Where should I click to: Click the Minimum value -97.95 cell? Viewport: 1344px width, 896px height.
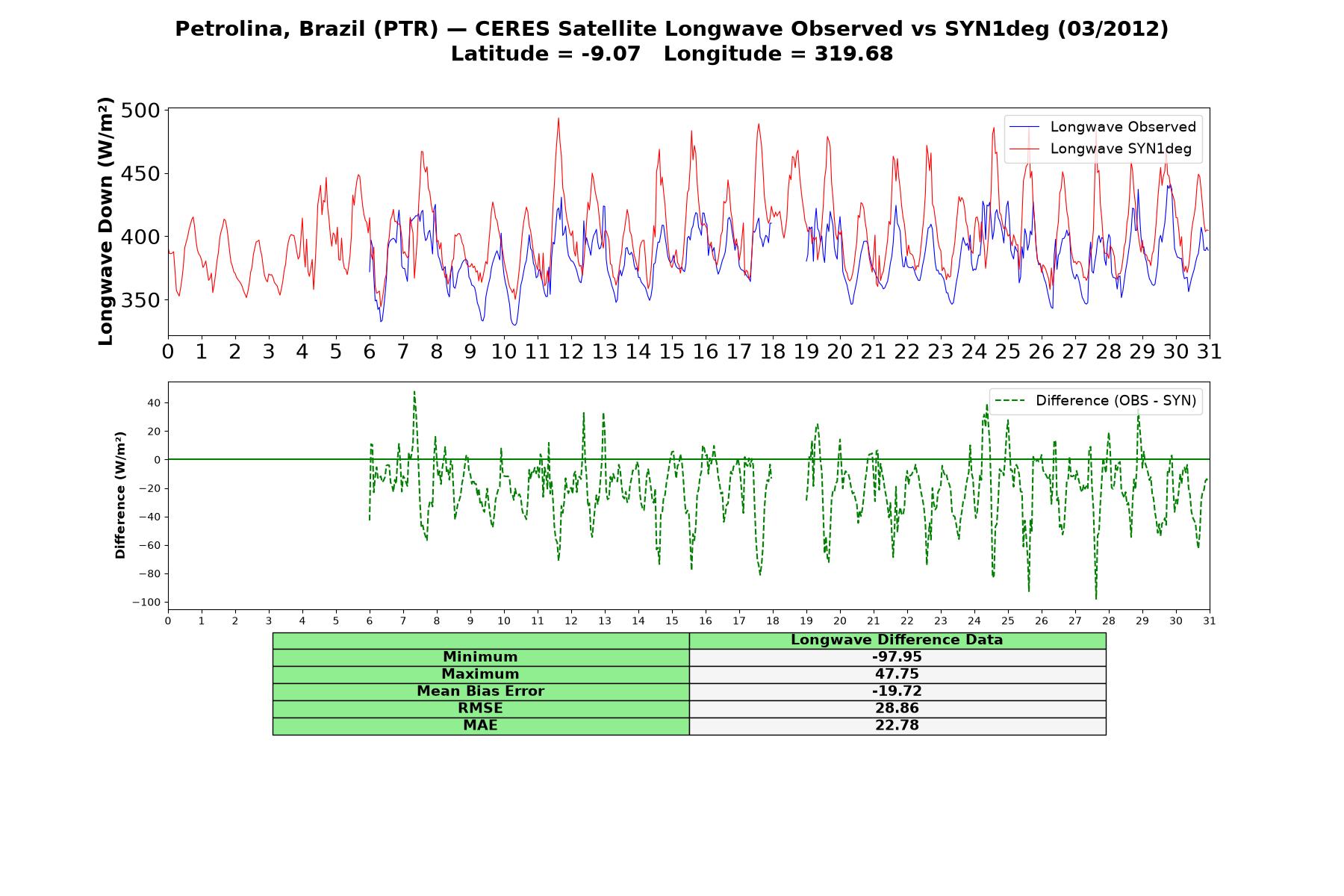[x=897, y=657]
